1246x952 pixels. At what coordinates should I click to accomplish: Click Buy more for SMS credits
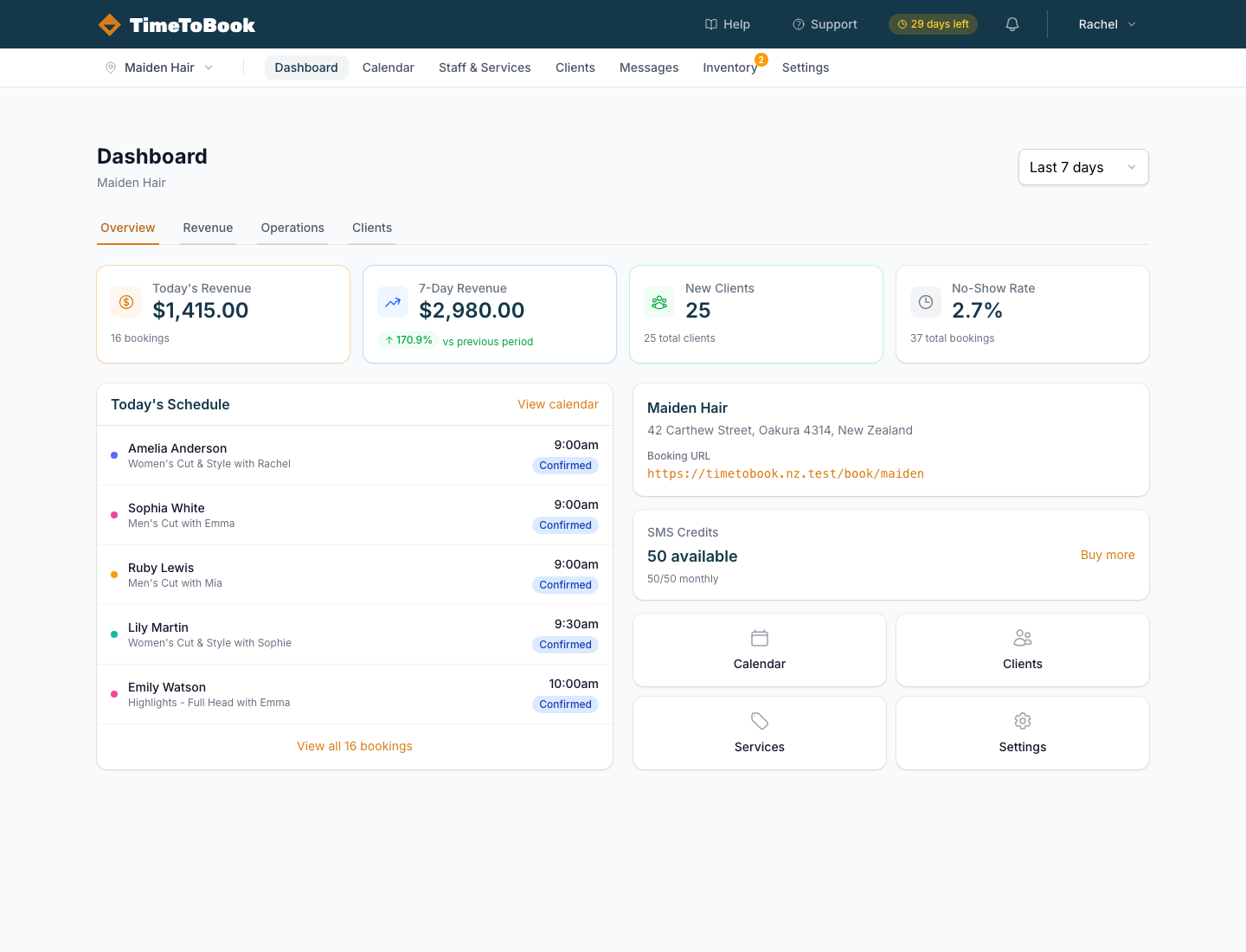click(1108, 555)
